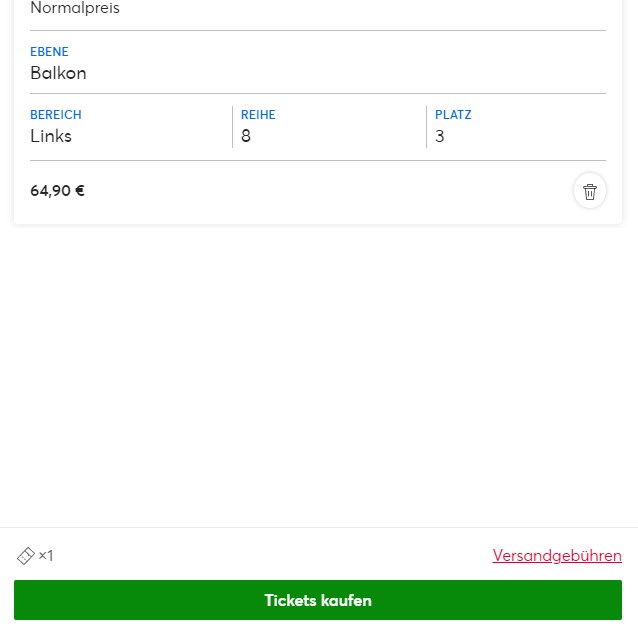Viewport: 638px width, 629px height.
Task: Click the ×1 ticket quantity text
Action: pos(46,556)
